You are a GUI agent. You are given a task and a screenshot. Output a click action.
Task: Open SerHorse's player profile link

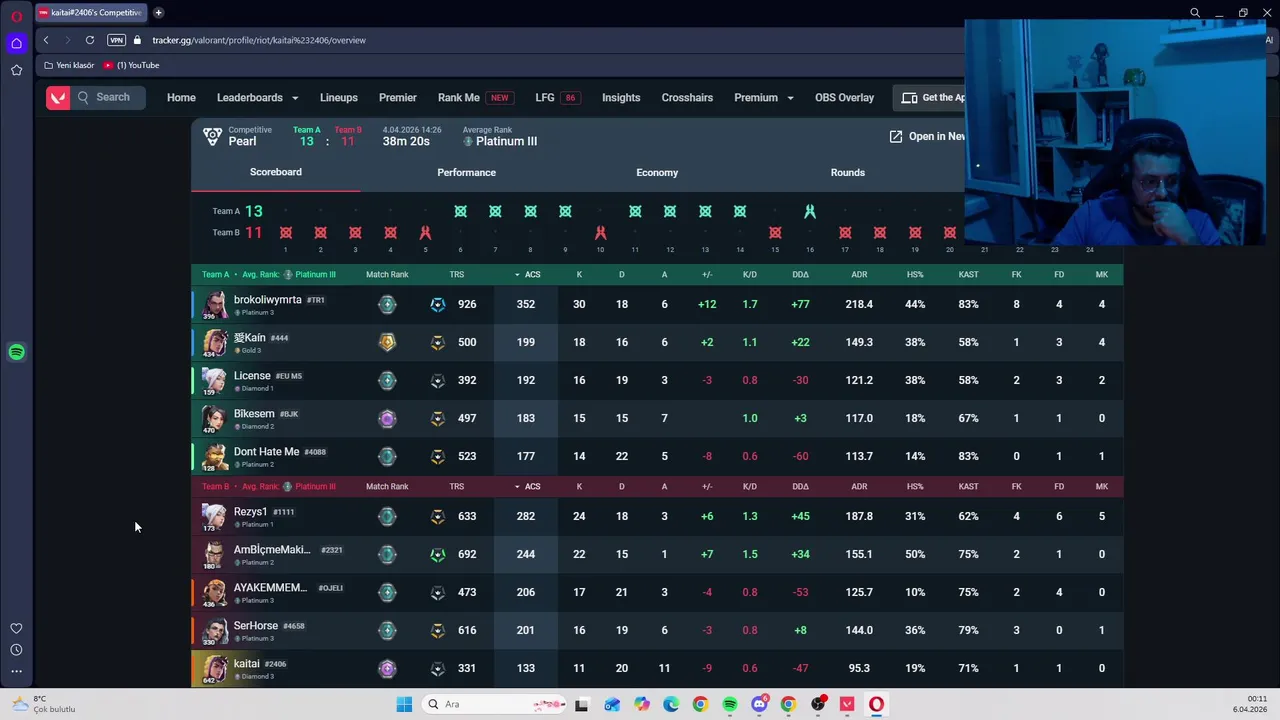click(x=255, y=625)
